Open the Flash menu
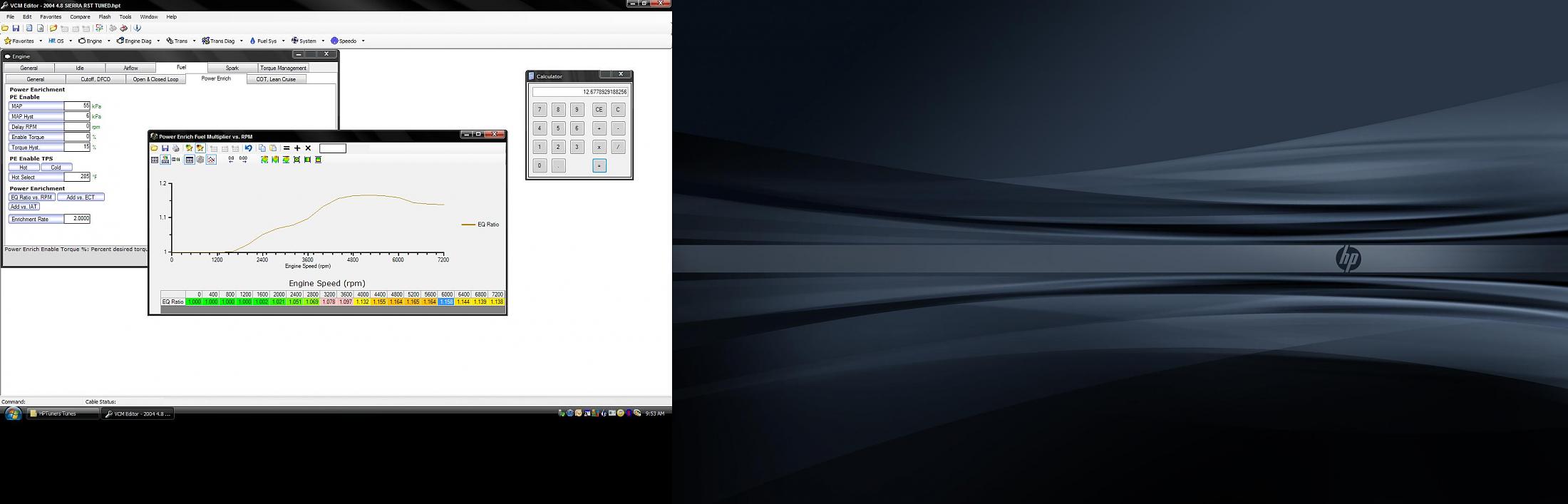 tap(104, 16)
